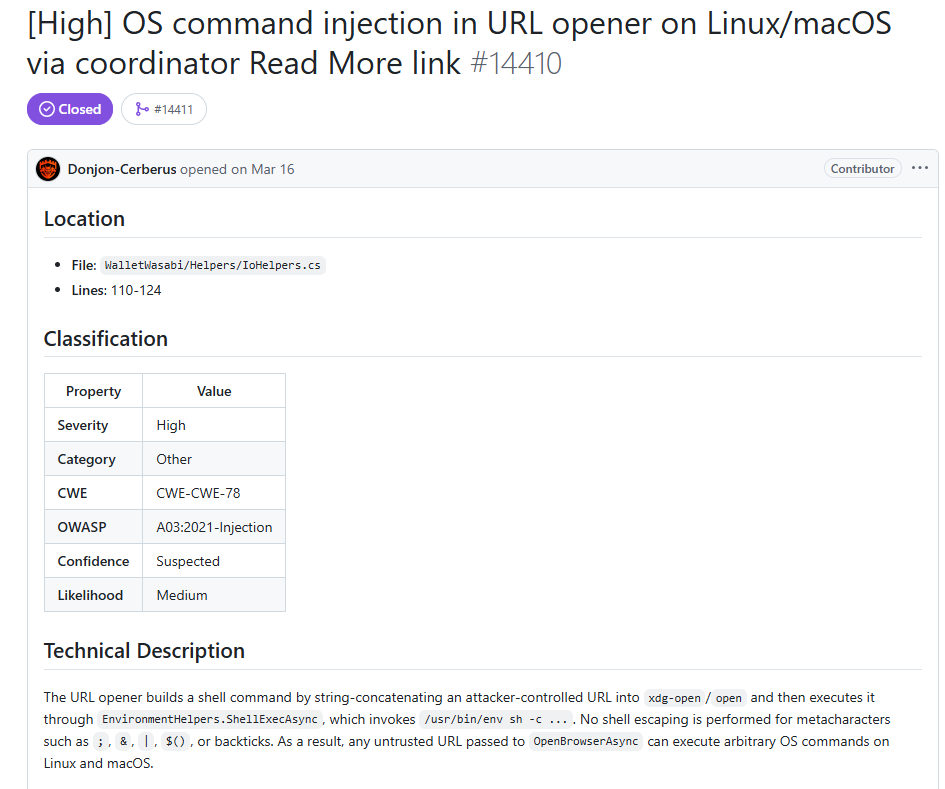Open the Donjon-Cerberus author profile link
This screenshot has width=945, height=789.
[122, 169]
